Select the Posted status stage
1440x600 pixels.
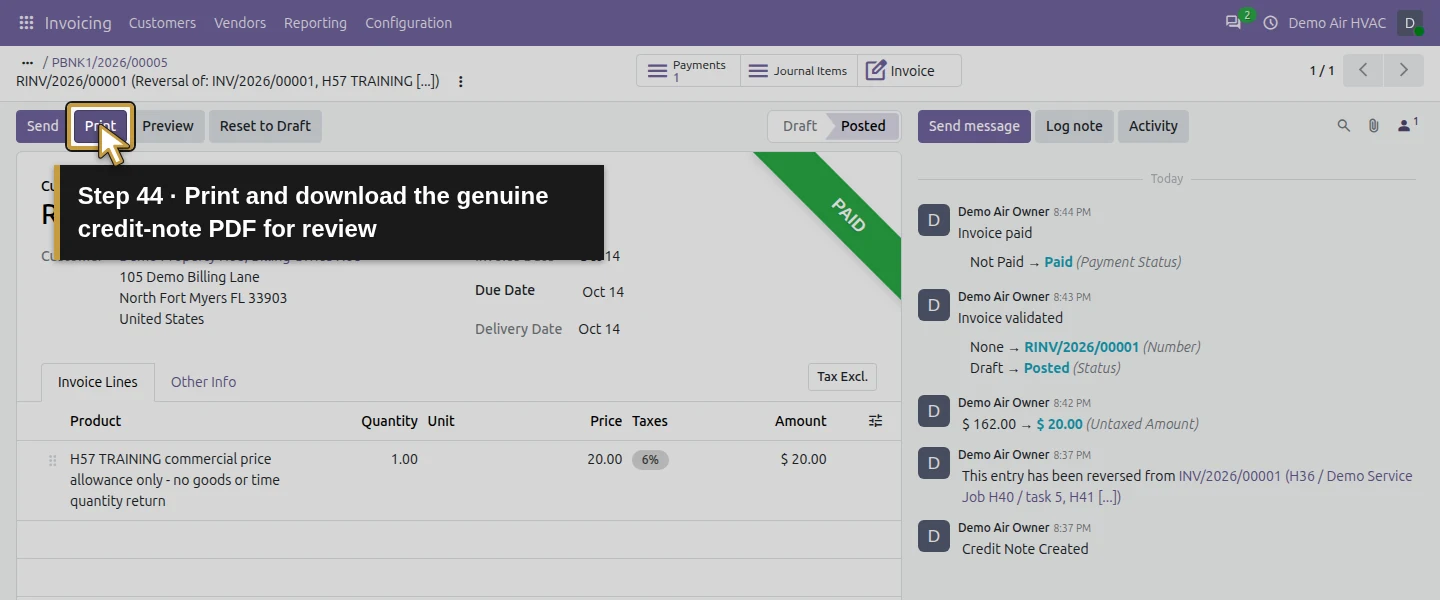click(863, 126)
